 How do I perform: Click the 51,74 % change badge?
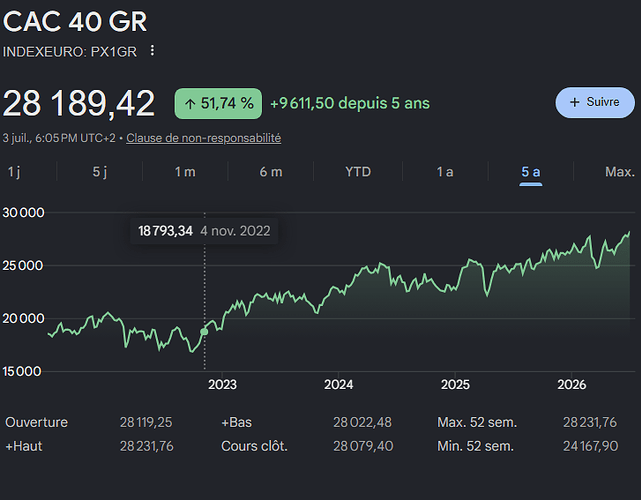218,103
